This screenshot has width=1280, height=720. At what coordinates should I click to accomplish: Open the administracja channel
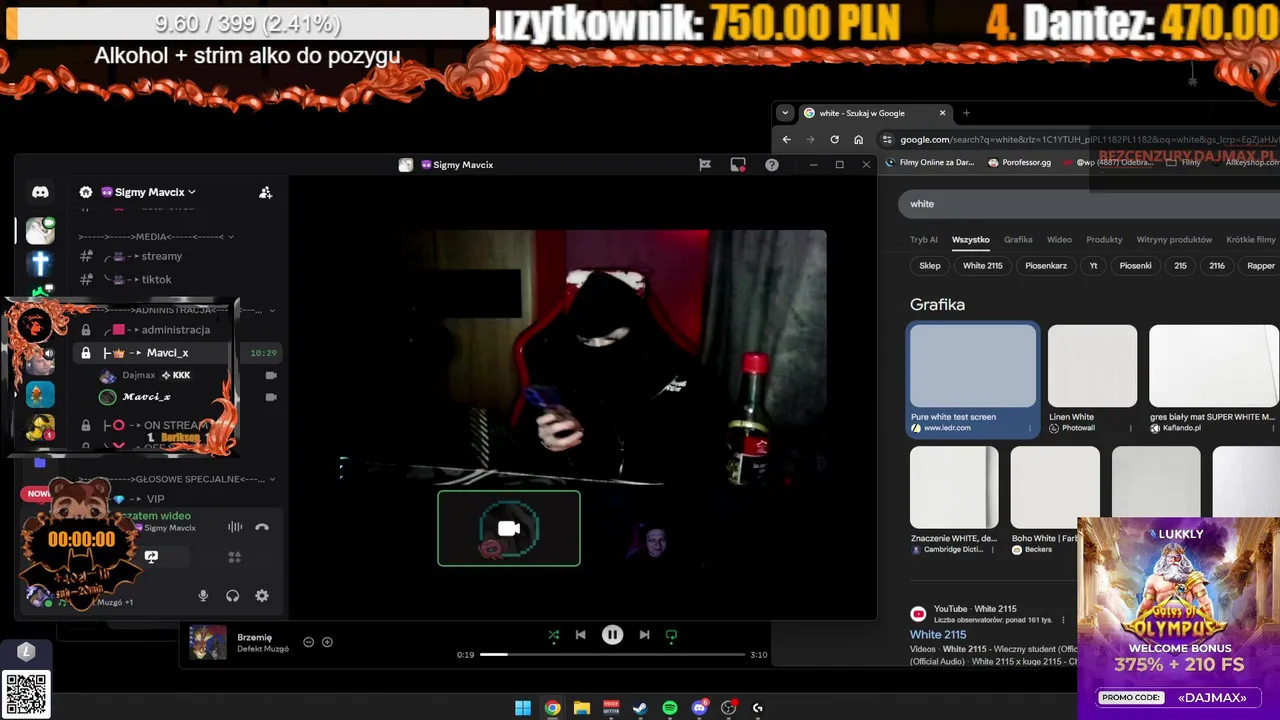coord(176,330)
